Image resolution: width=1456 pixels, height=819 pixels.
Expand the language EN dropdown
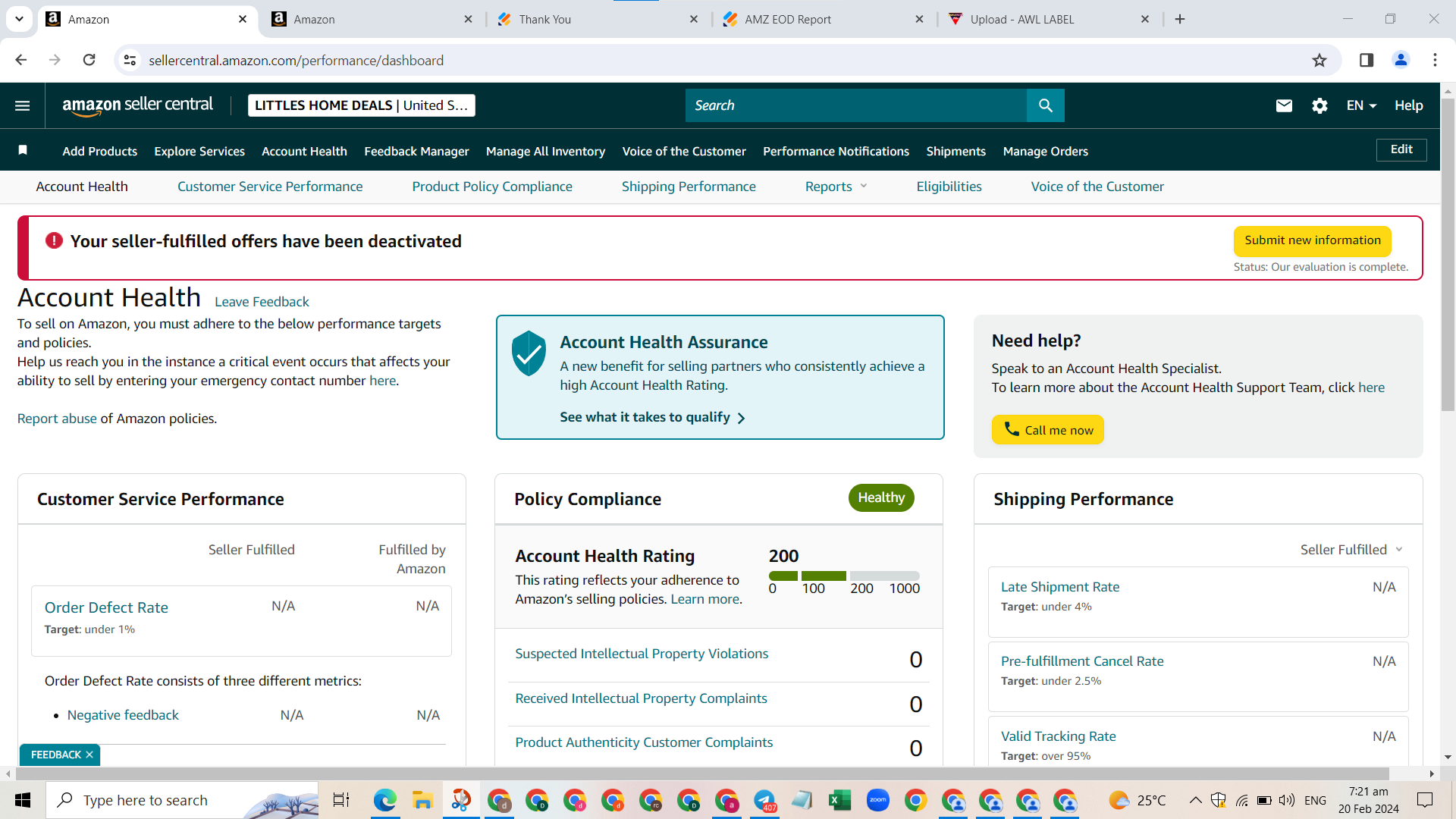tap(1361, 105)
